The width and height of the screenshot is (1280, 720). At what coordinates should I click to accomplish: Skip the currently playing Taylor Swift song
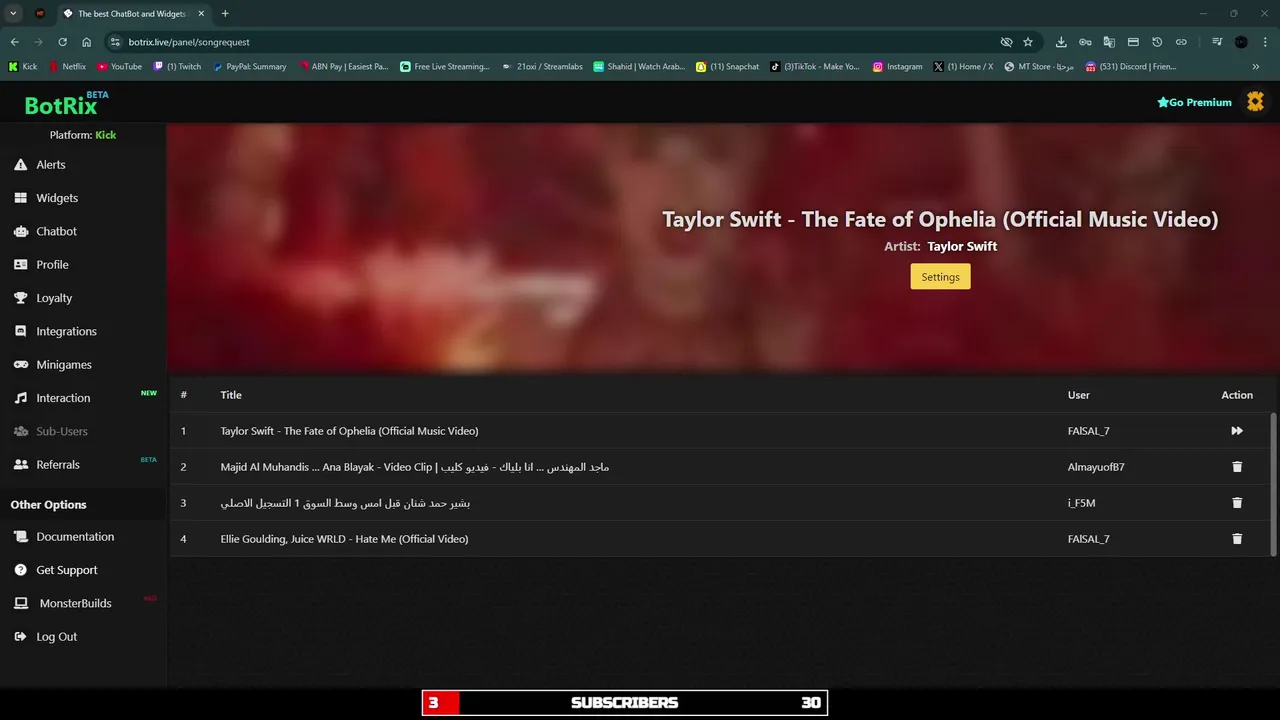point(1237,431)
